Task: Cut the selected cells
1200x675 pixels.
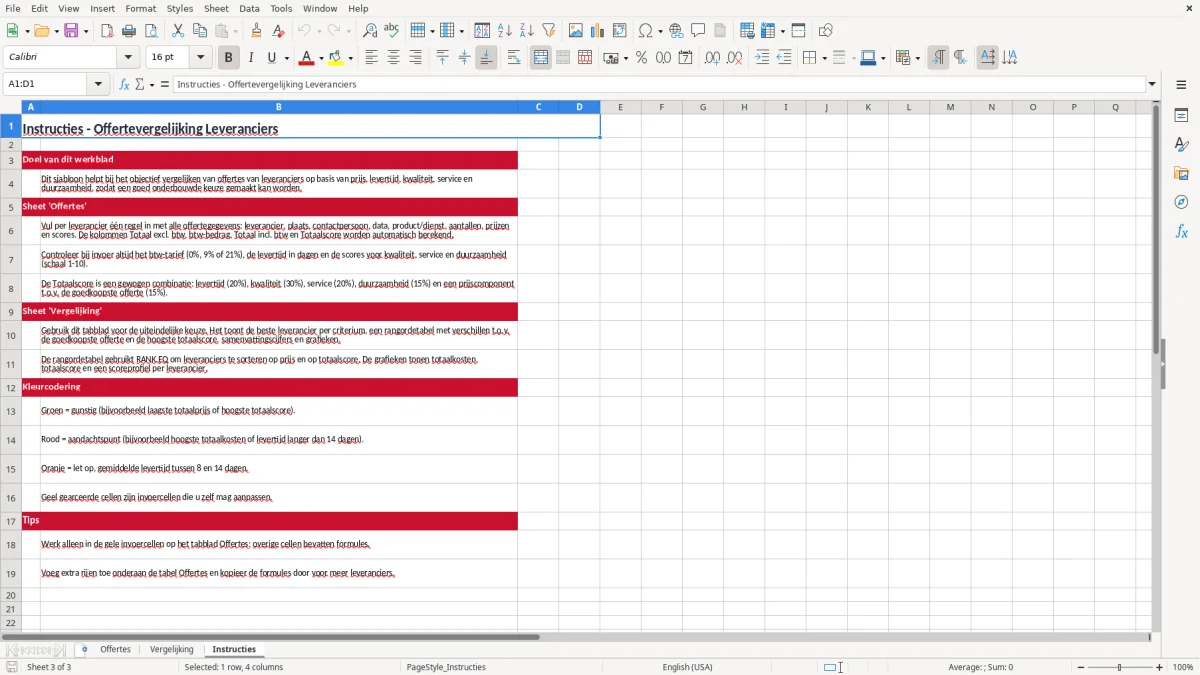Action: pyautogui.click(x=178, y=31)
